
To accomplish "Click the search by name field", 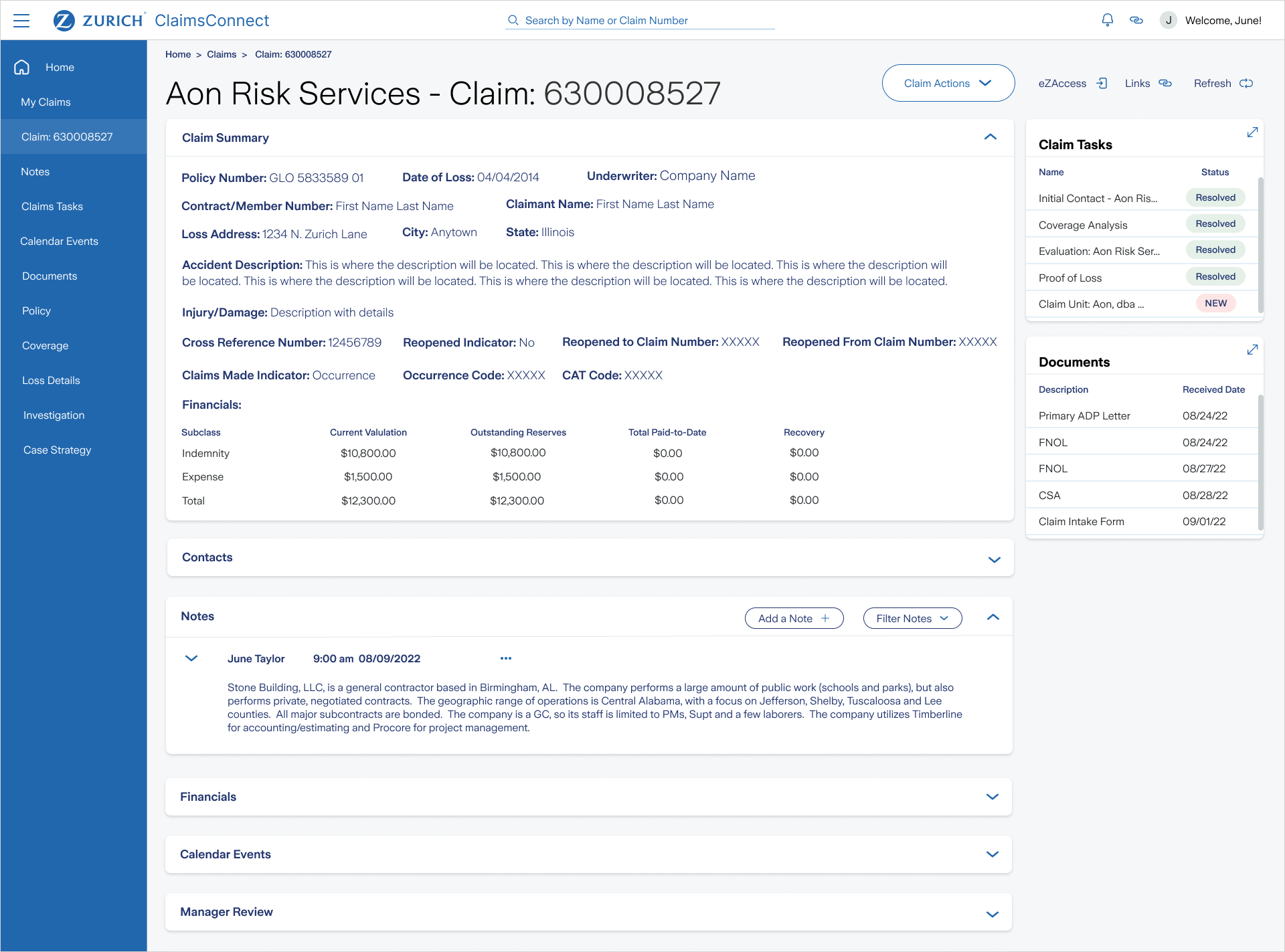I will click(x=640, y=20).
